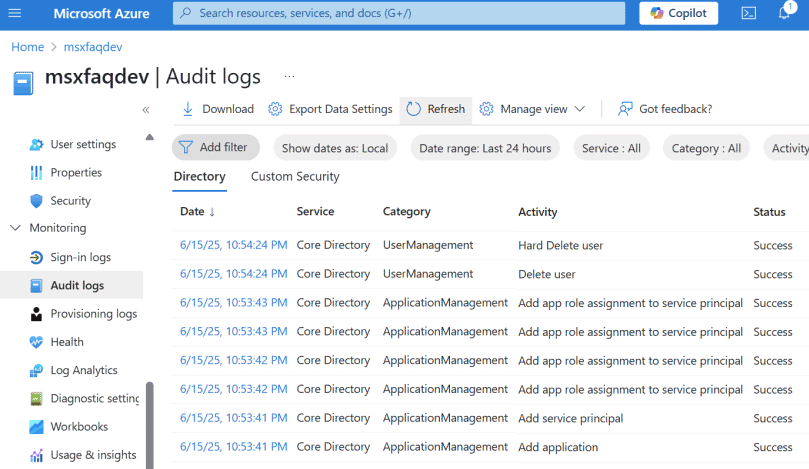
Task: Click the Health heart icon
Action: pos(36,342)
